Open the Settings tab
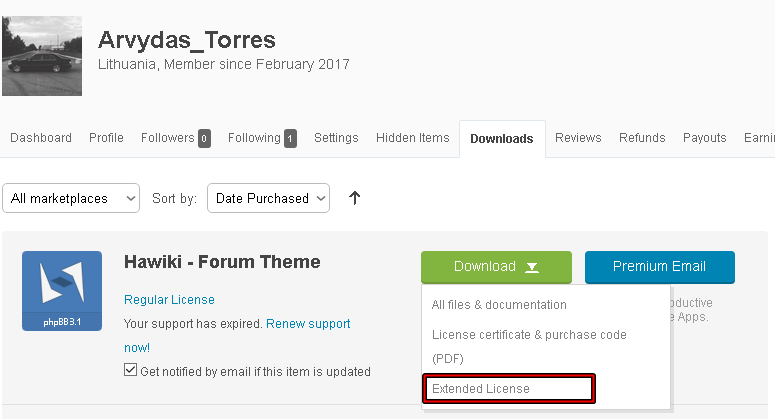The image size is (775, 419). point(336,138)
